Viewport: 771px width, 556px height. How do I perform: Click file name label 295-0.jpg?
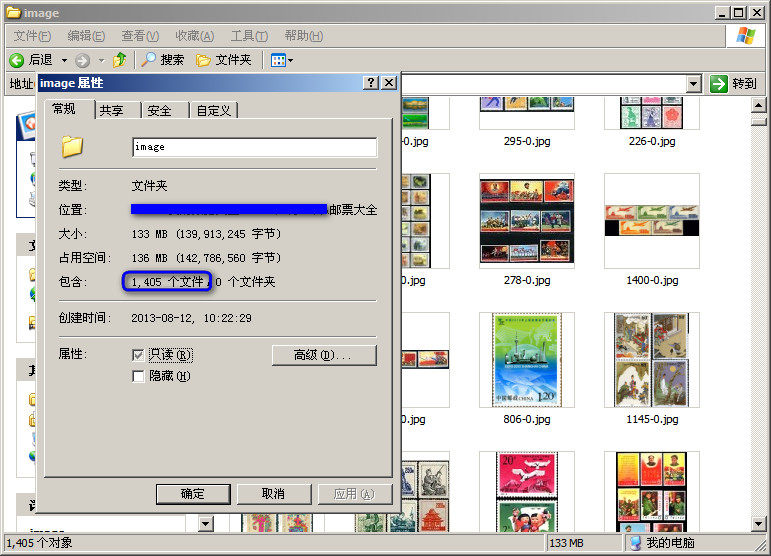[x=527, y=141]
